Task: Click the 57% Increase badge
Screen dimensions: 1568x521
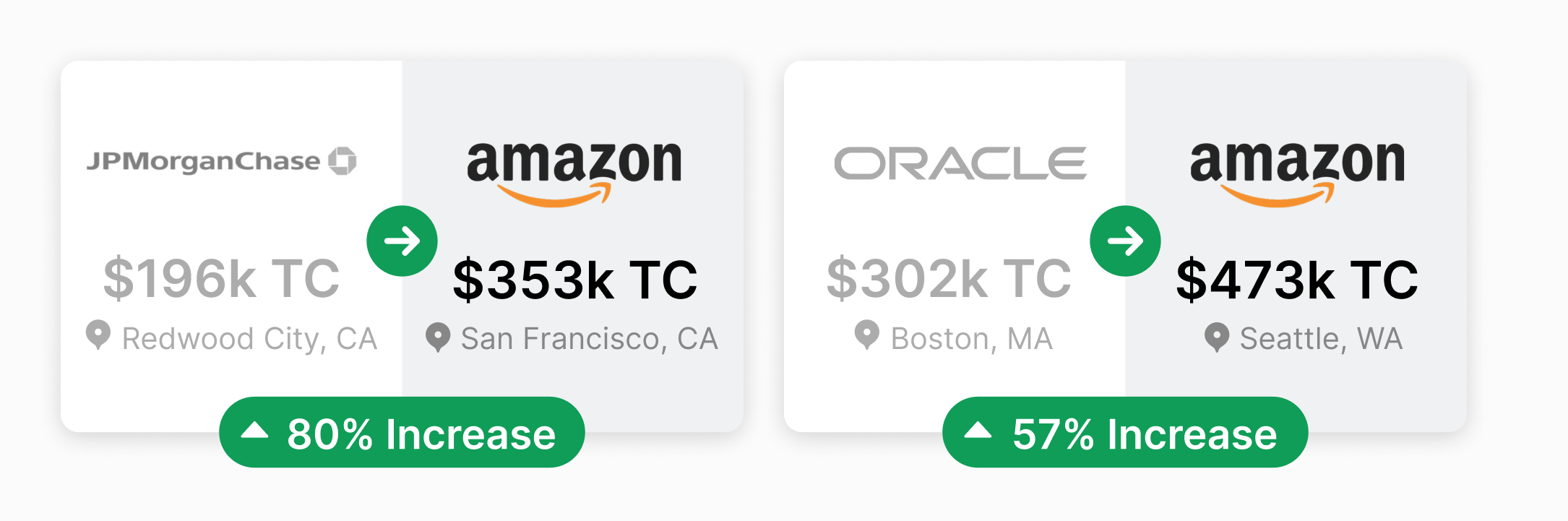Action: pos(1125,432)
